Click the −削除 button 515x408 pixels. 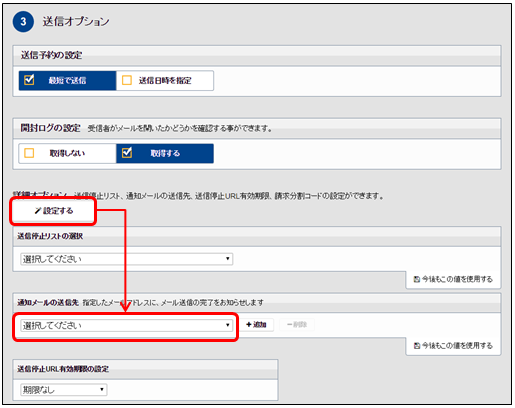click(297, 325)
